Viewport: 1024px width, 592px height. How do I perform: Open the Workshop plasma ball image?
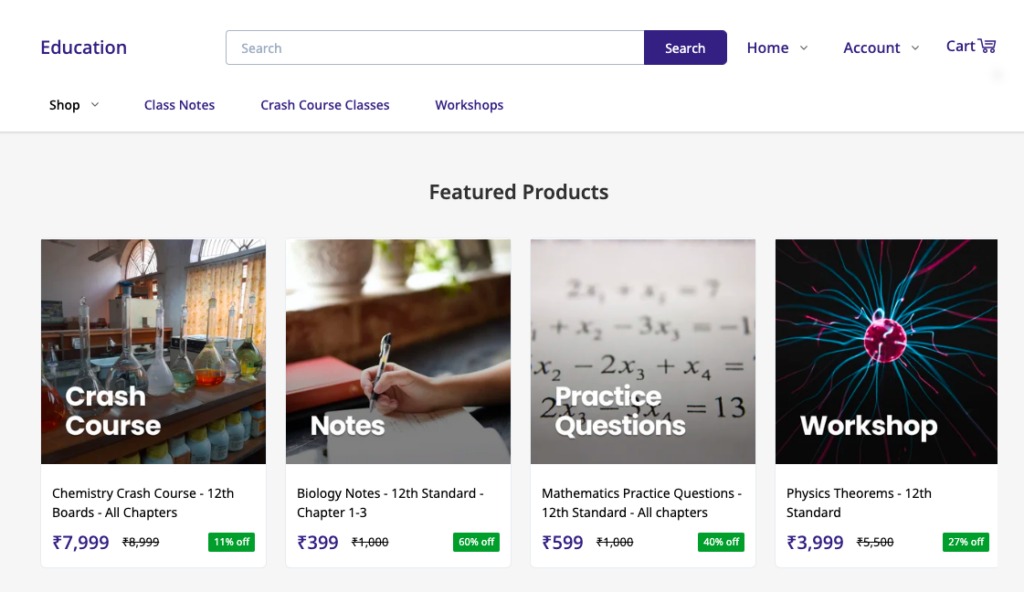[886, 351]
